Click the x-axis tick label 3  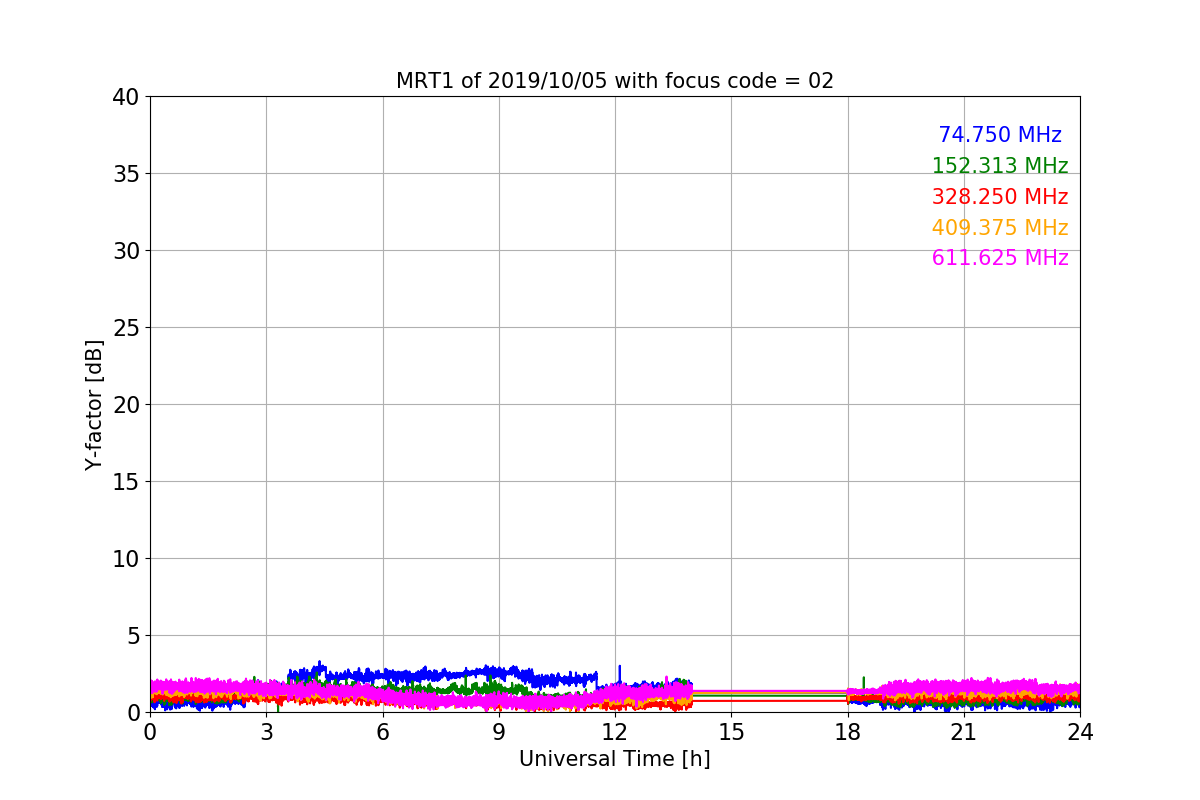click(266, 731)
